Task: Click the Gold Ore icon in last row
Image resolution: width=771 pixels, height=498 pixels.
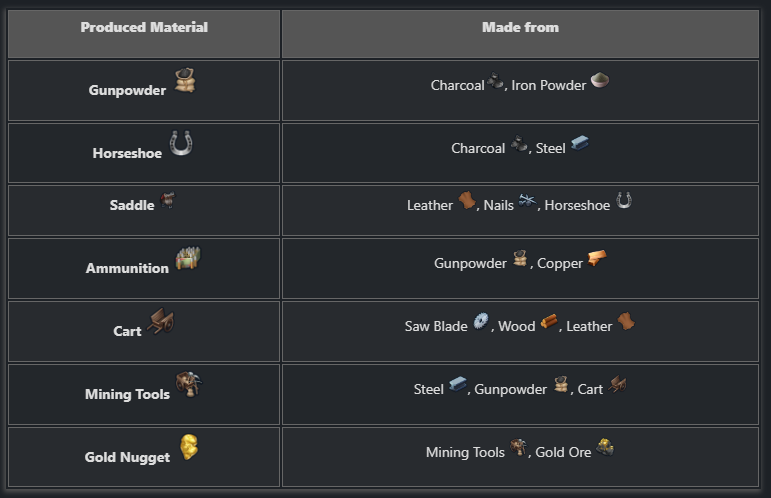Action: (605, 447)
